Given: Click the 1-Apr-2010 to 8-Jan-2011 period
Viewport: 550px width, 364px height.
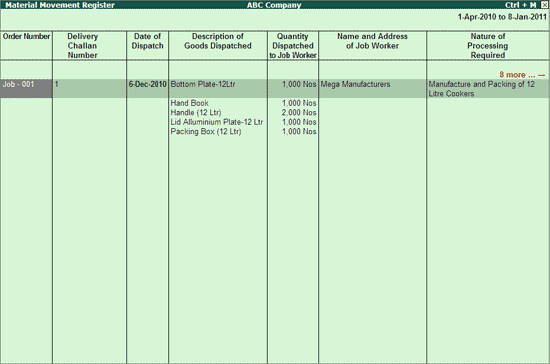Looking at the screenshot, I should (502, 17).
